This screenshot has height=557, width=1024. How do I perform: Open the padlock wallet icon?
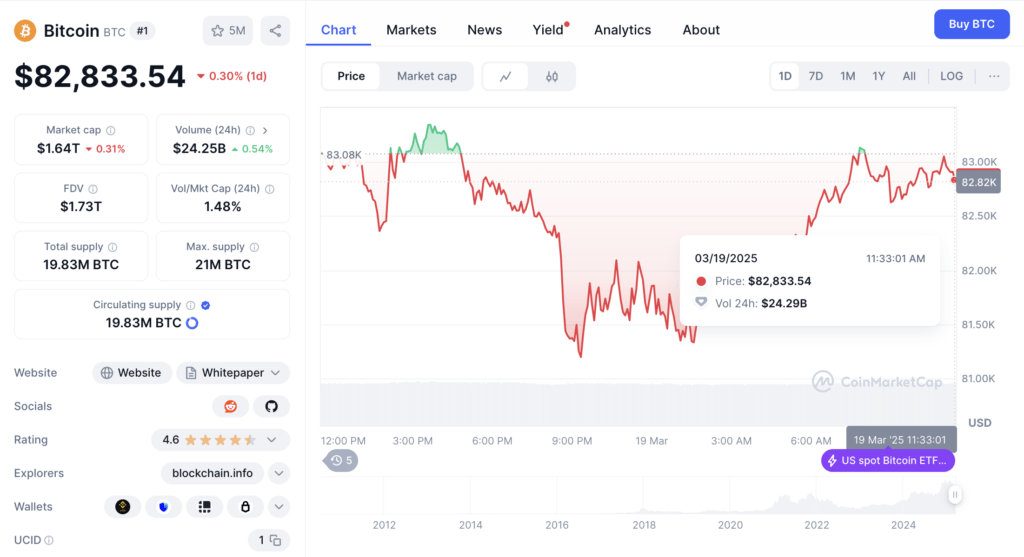tap(246, 507)
